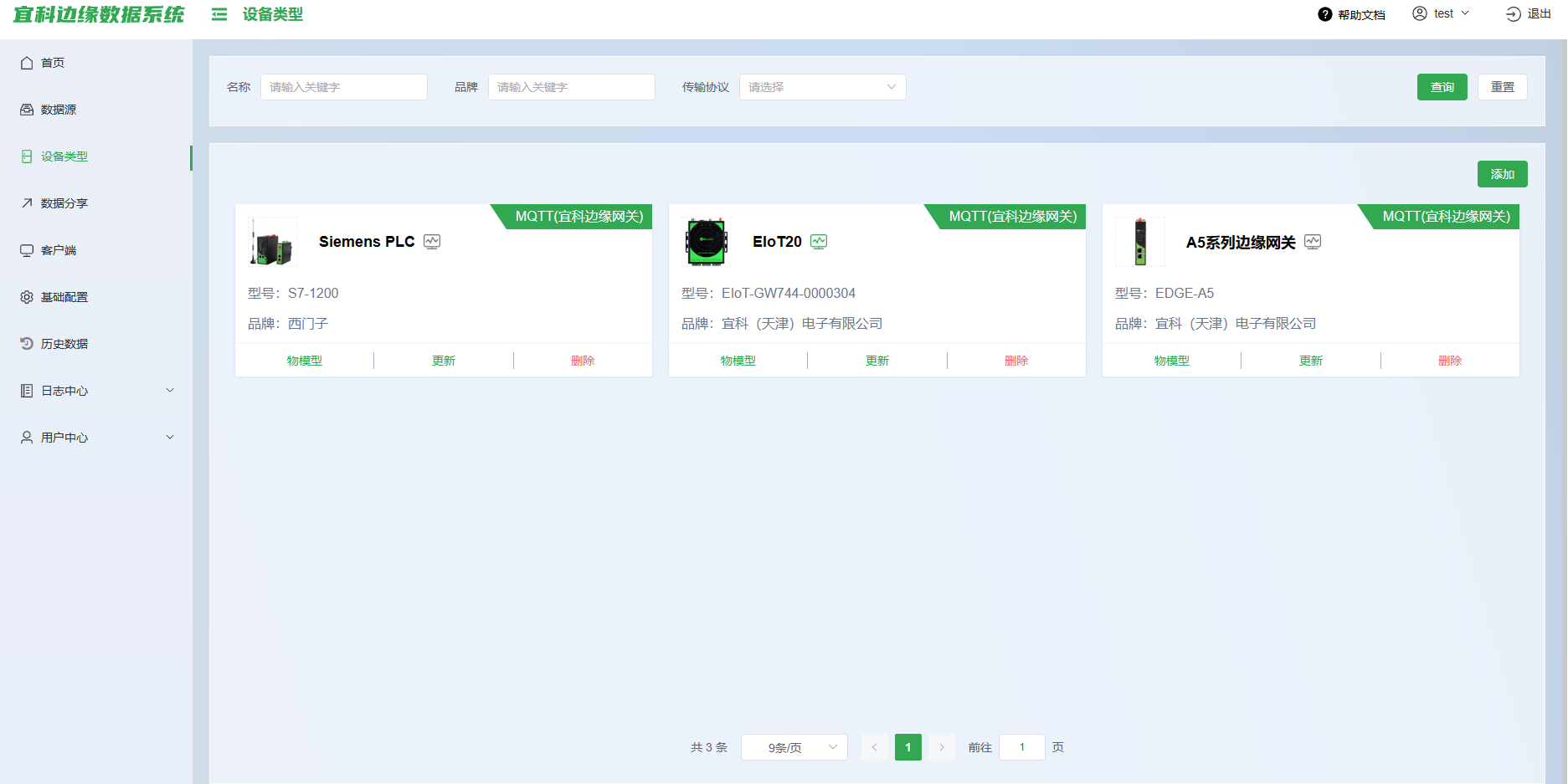
Task: Click the EIoT20 device image
Action: (x=707, y=242)
